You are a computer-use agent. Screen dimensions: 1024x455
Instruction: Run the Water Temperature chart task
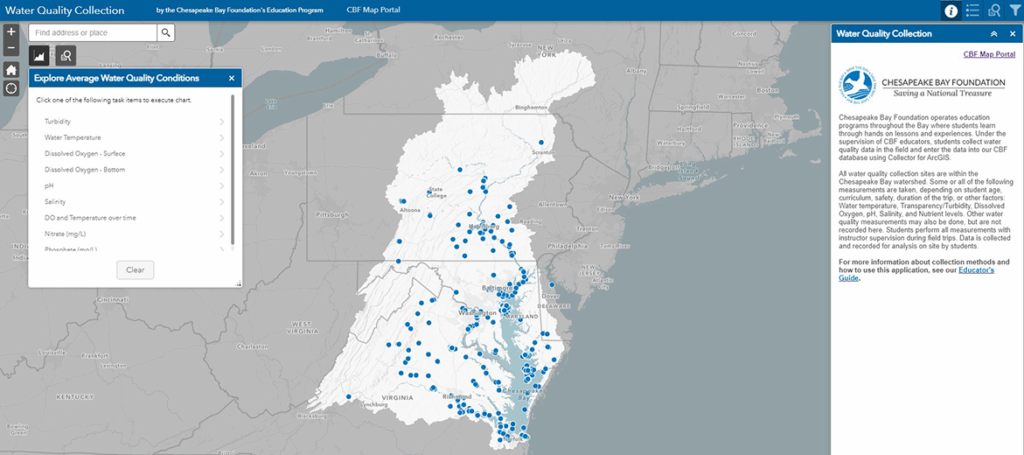(134, 138)
